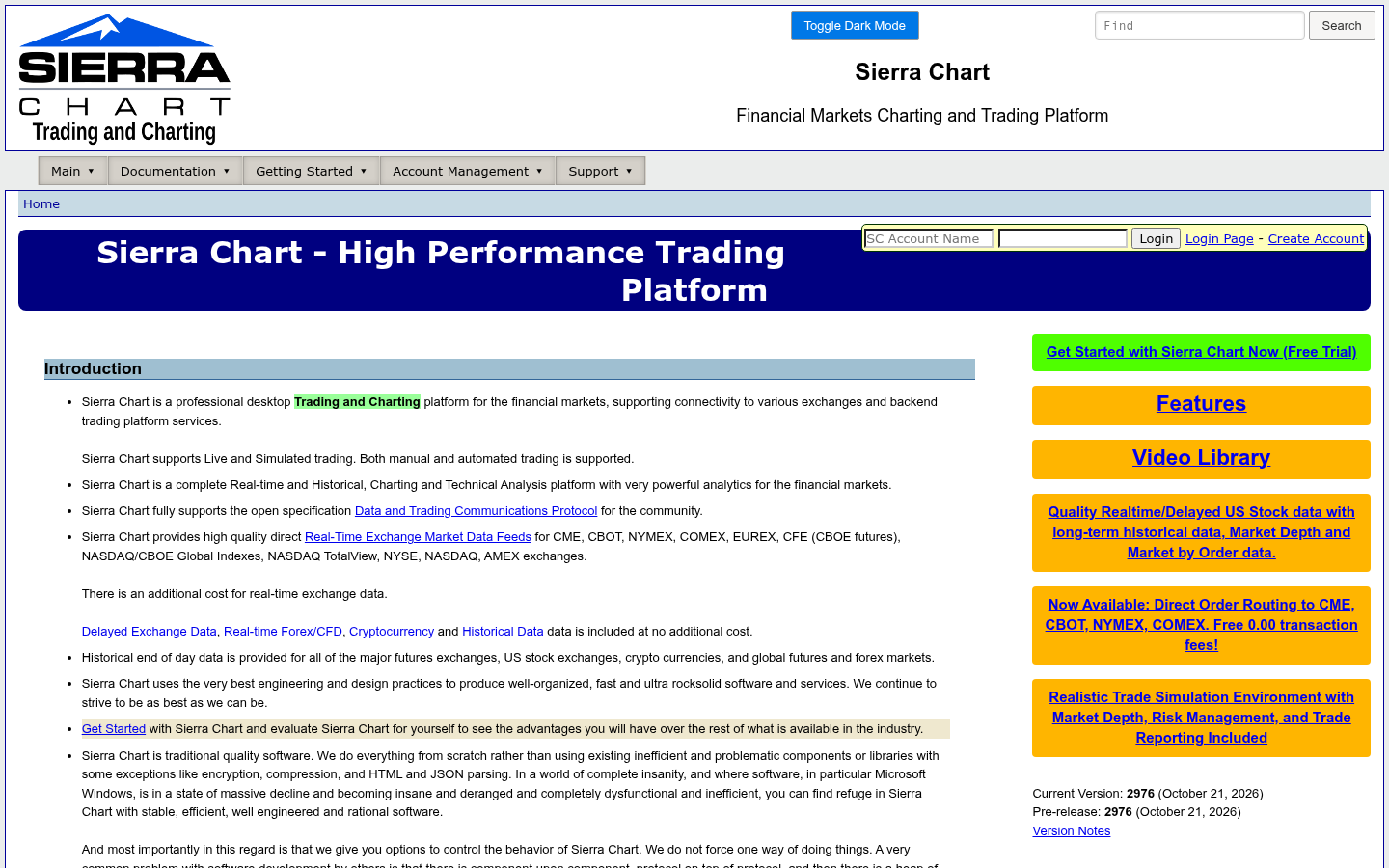Open the Getting Started dropdown
The width and height of the screenshot is (1389, 868).
[312, 171]
